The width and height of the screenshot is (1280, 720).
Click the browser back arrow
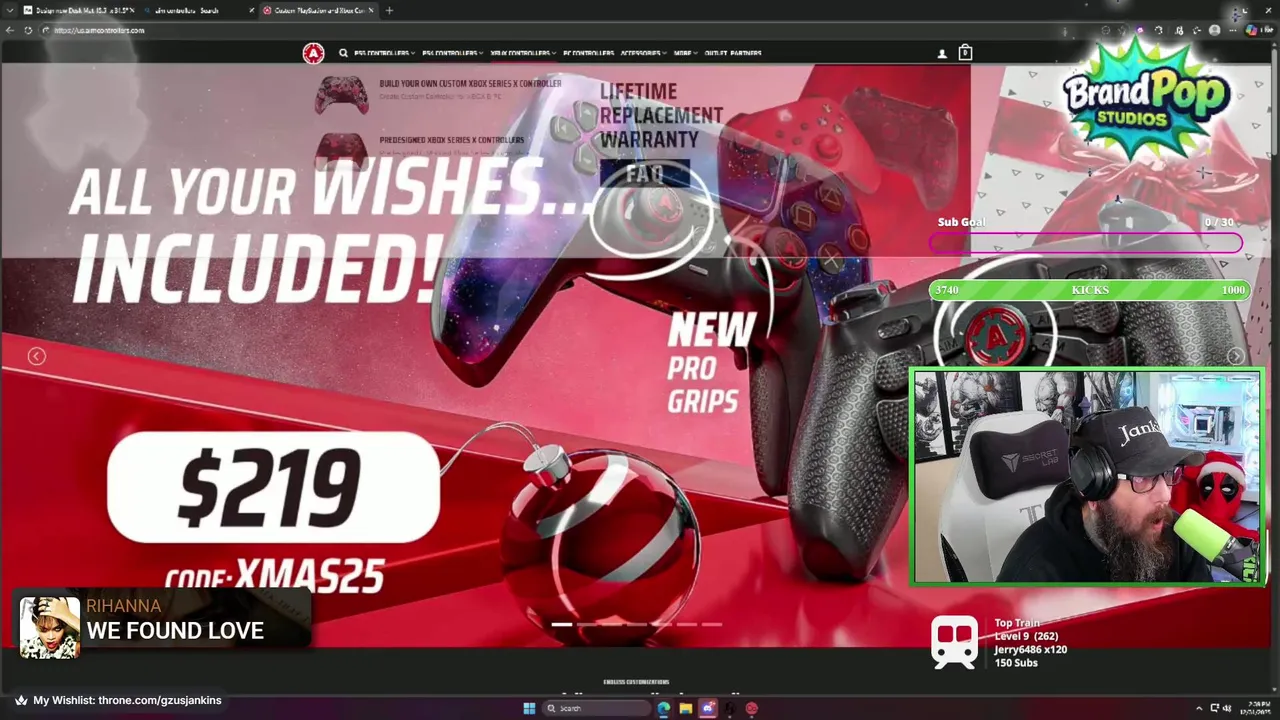10,30
